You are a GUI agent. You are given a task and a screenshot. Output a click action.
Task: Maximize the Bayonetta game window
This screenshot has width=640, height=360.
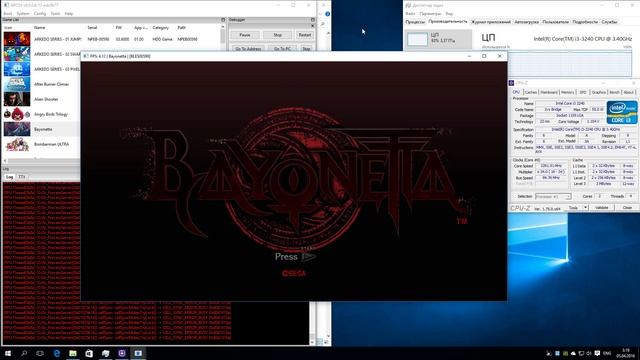484,56
